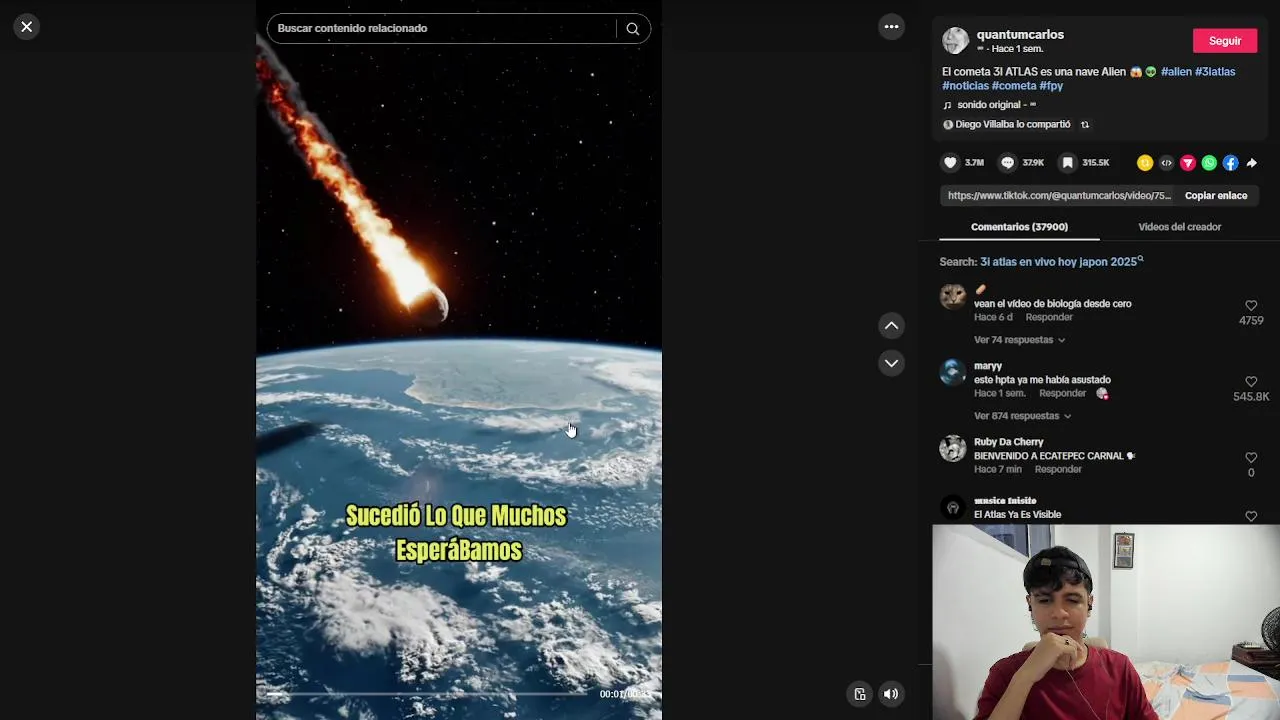
Task: Click the creator-liked badge on maryy's comment
Action: click(x=1102, y=394)
